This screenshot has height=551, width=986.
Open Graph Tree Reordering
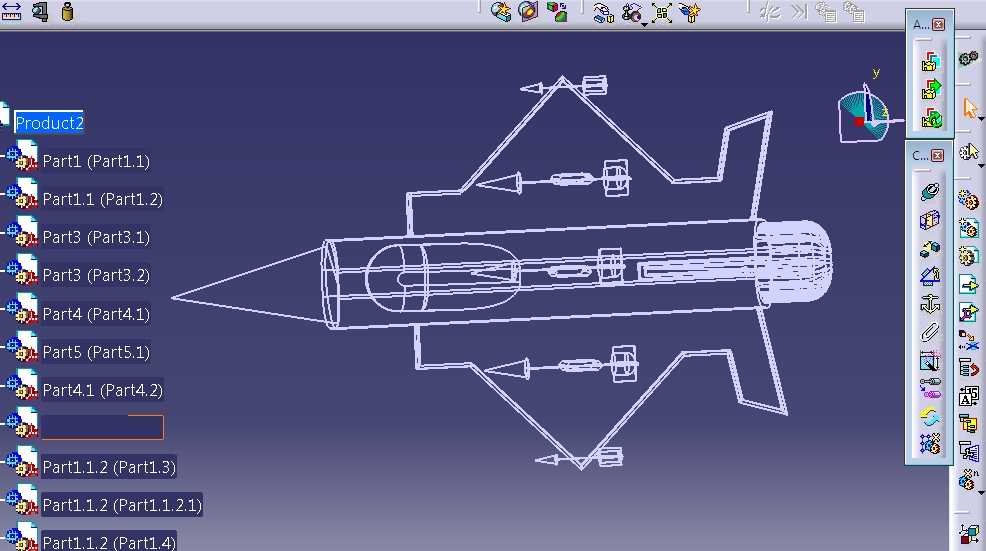coord(968,367)
